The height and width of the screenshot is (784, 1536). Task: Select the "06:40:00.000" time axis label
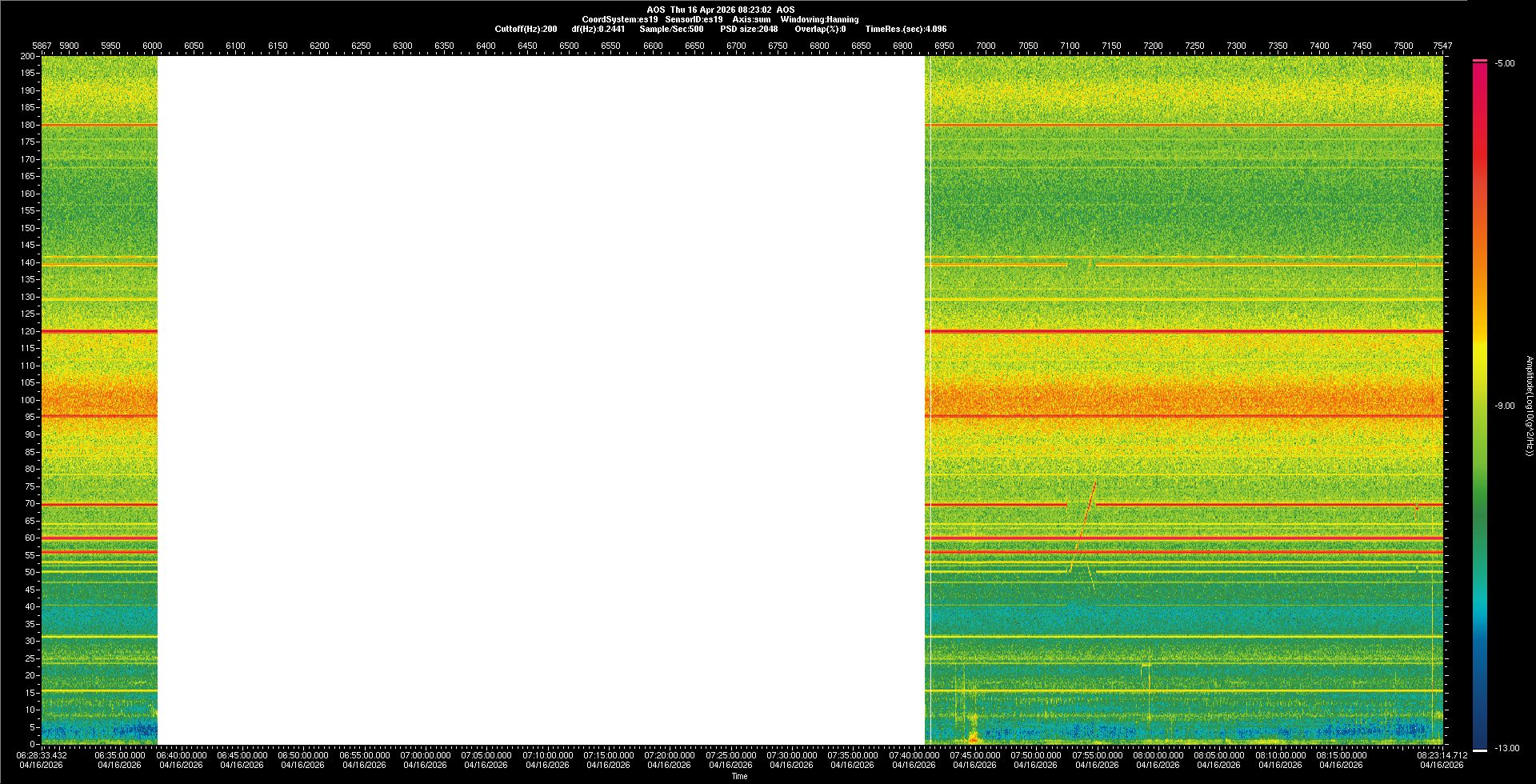click(181, 754)
